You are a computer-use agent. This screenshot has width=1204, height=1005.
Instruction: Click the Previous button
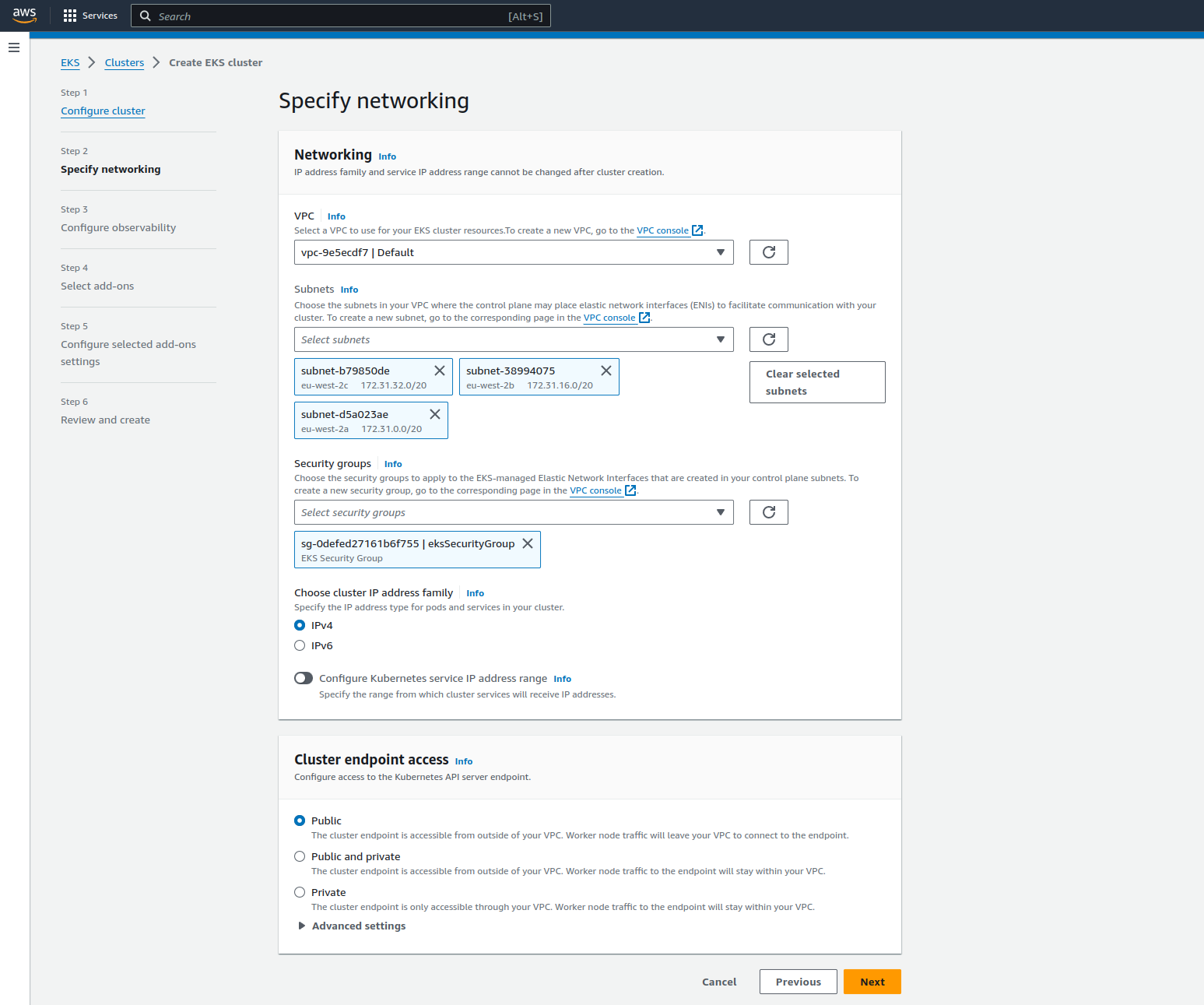click(799, 982)
